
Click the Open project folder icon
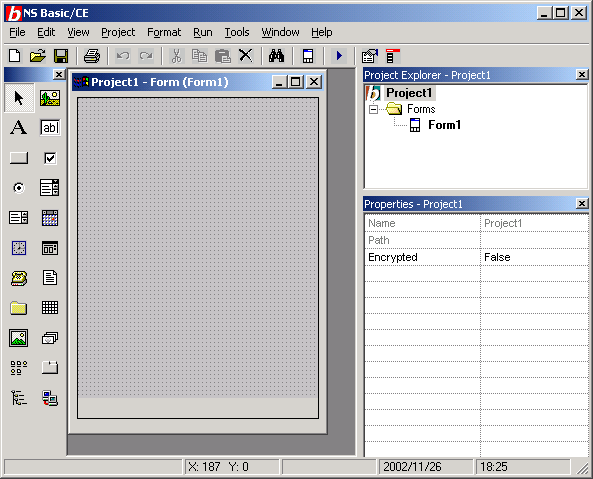click(x=37, y=56)
